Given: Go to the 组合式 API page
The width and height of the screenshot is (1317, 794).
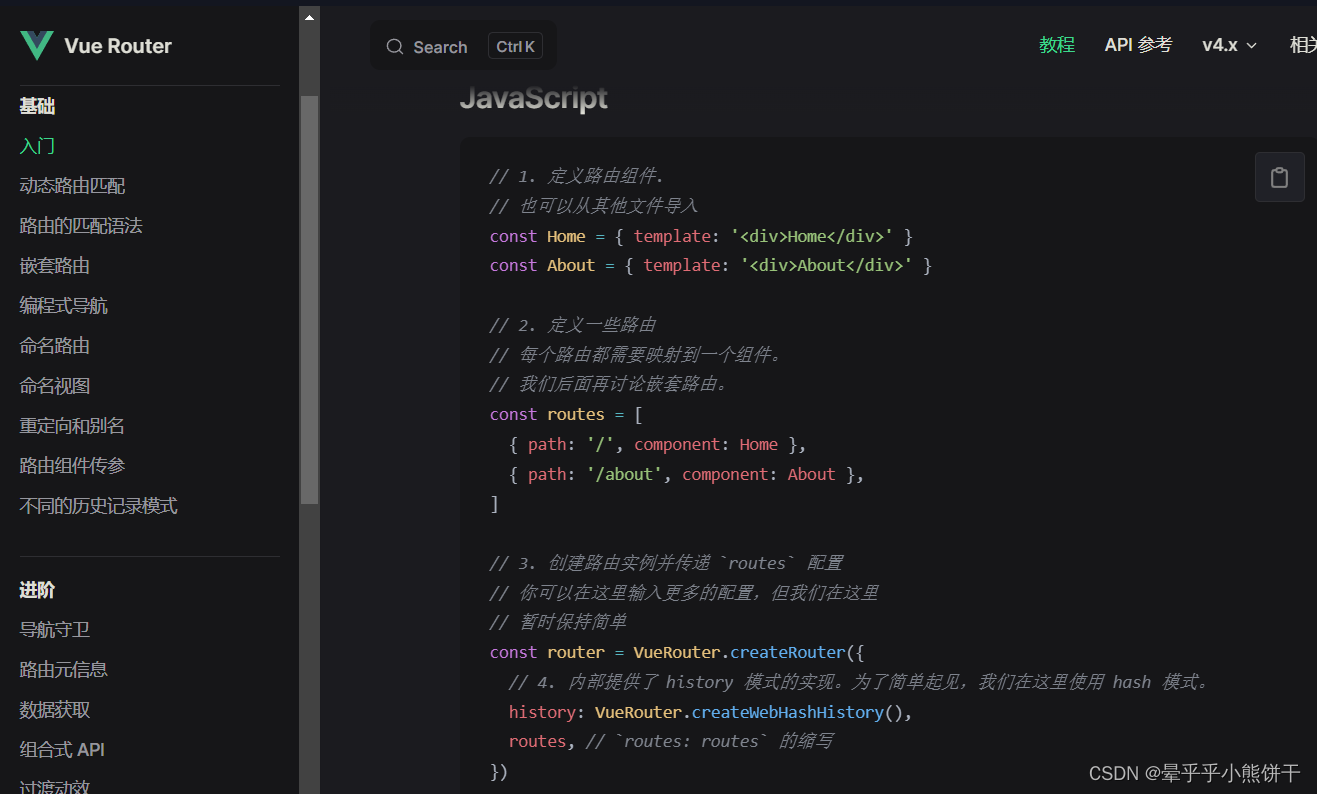Looking at the screenshot, I should (x=62, y=749).
